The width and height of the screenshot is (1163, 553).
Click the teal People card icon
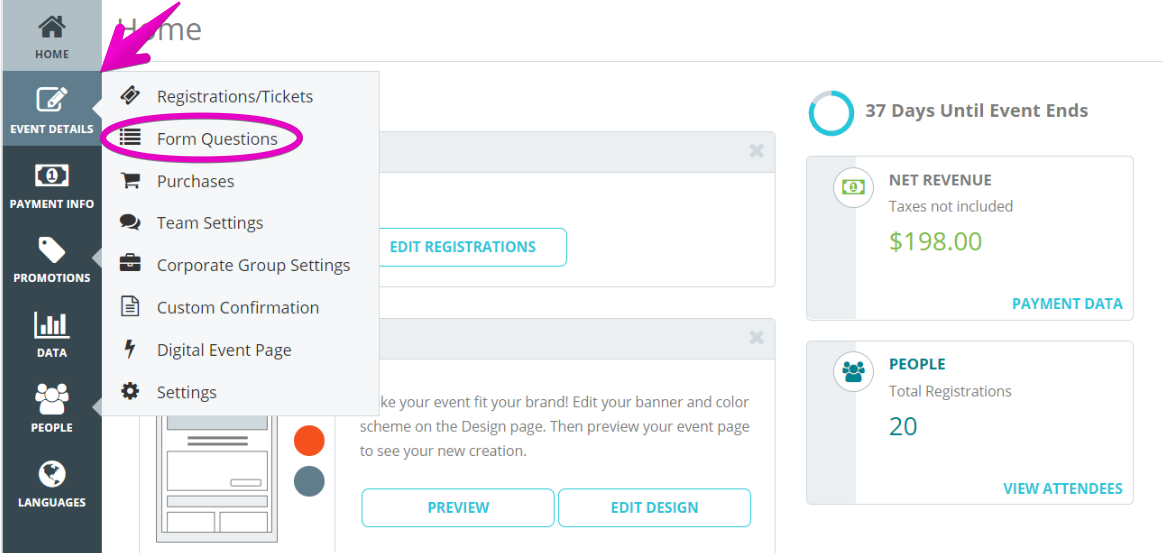(x=853, y=371)
